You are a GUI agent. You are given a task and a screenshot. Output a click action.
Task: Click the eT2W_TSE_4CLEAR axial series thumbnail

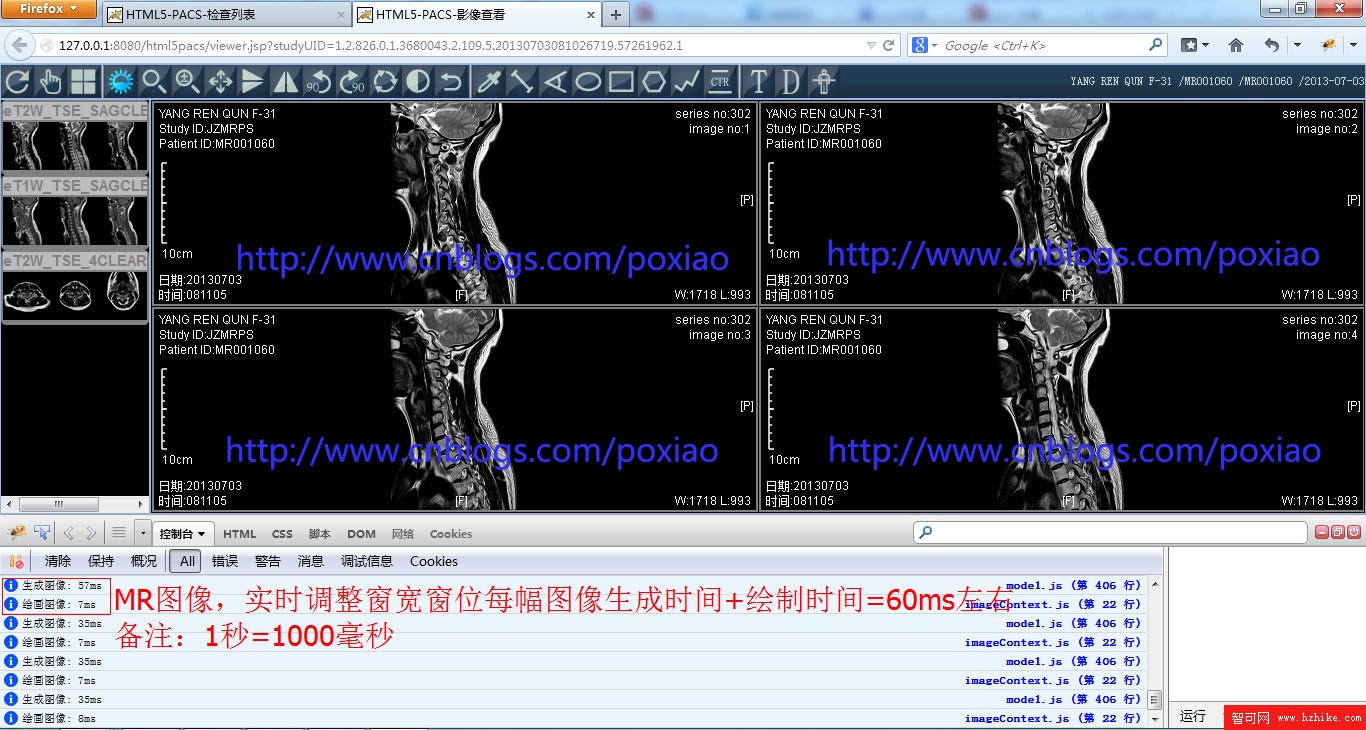(75, 295)
